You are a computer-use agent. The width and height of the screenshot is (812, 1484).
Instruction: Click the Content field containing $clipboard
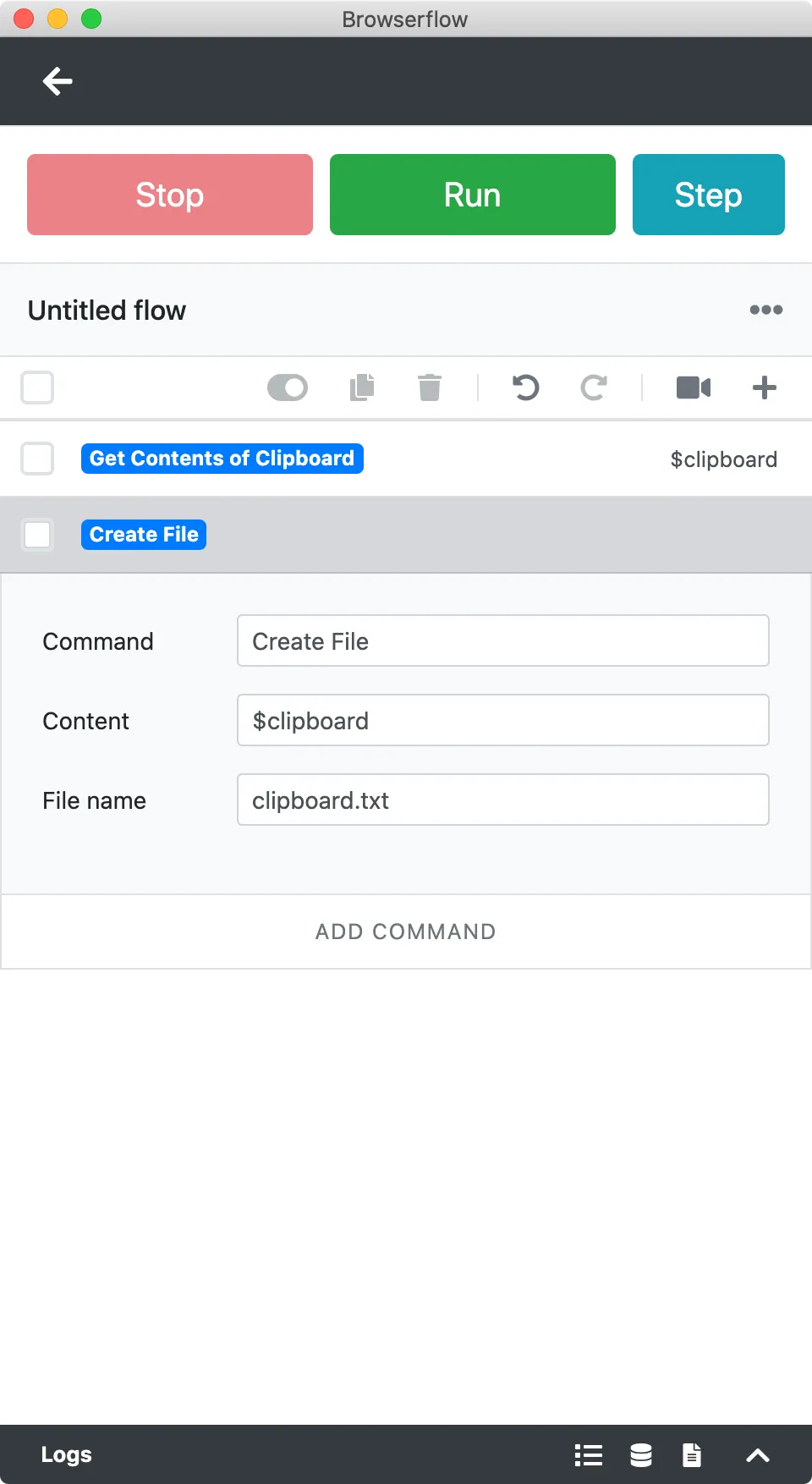click(x=503, y=720)
